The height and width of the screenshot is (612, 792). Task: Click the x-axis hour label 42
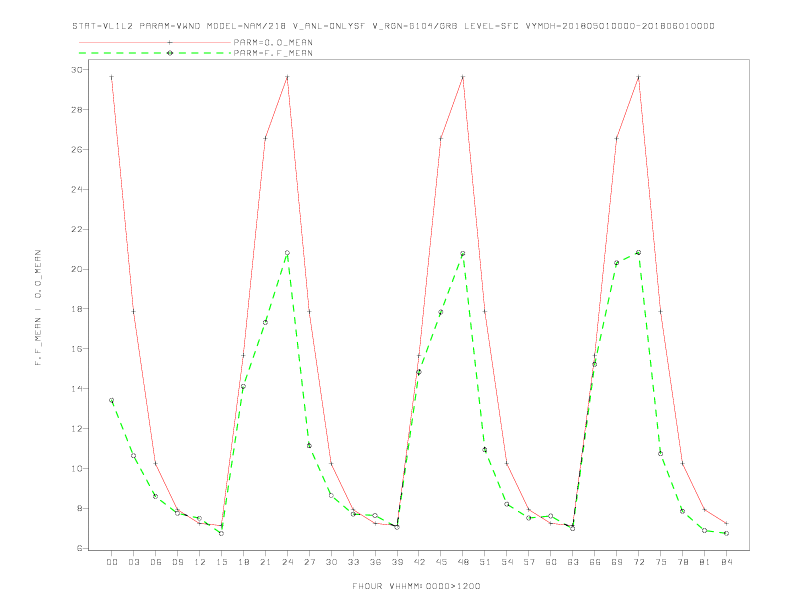[419, 562]
